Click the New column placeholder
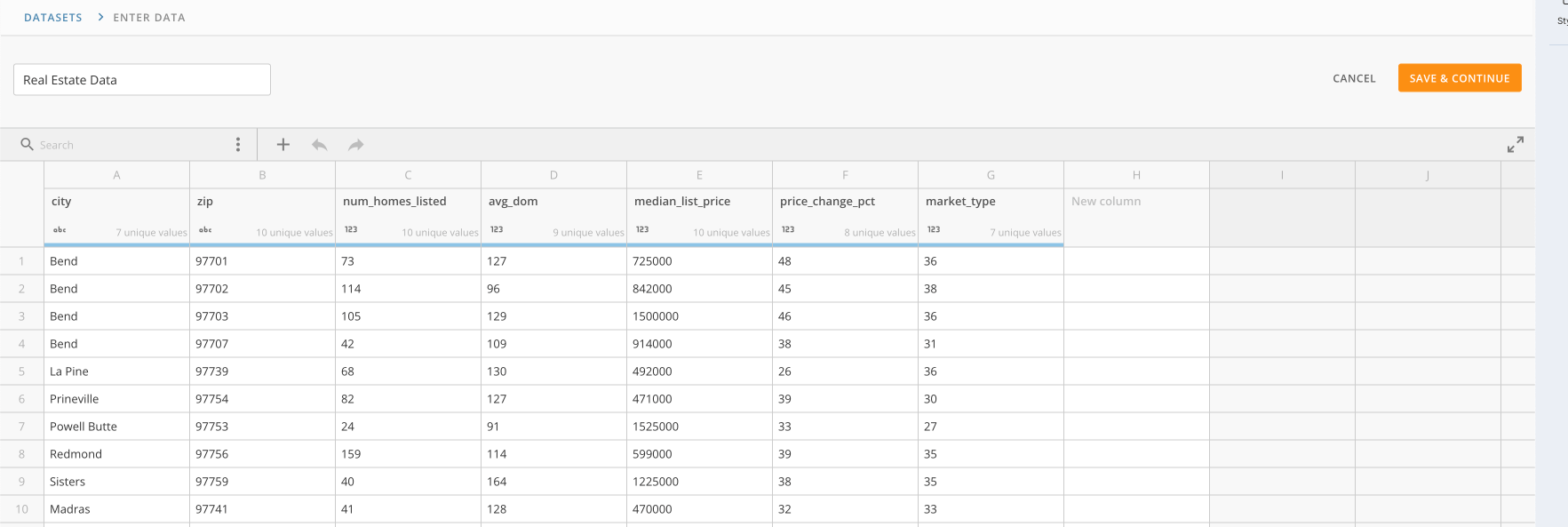Image resolution: width=1568 pixels, height=527 pixels. (1106, 202)
